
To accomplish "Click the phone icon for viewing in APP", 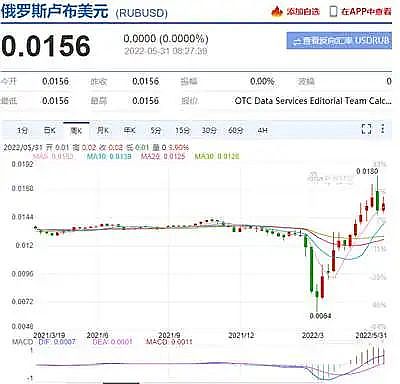I will 333,12.
